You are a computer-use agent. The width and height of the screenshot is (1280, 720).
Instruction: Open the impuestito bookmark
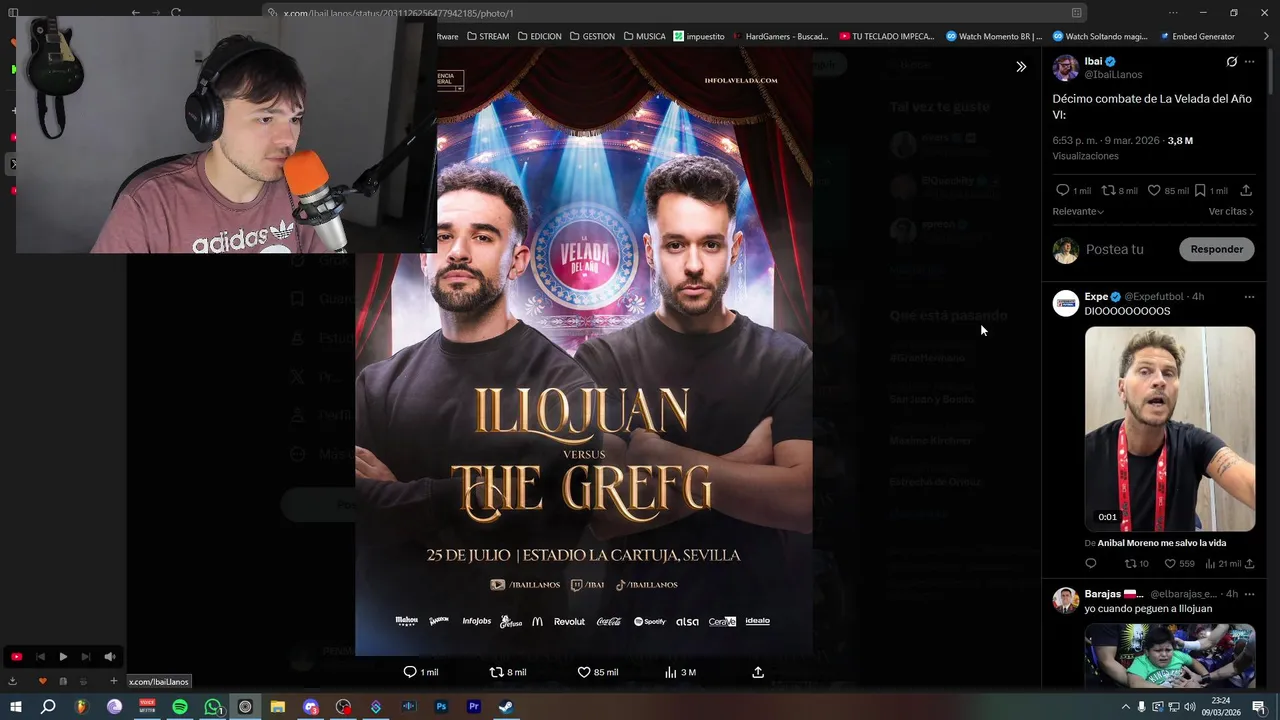pos(699,36)
